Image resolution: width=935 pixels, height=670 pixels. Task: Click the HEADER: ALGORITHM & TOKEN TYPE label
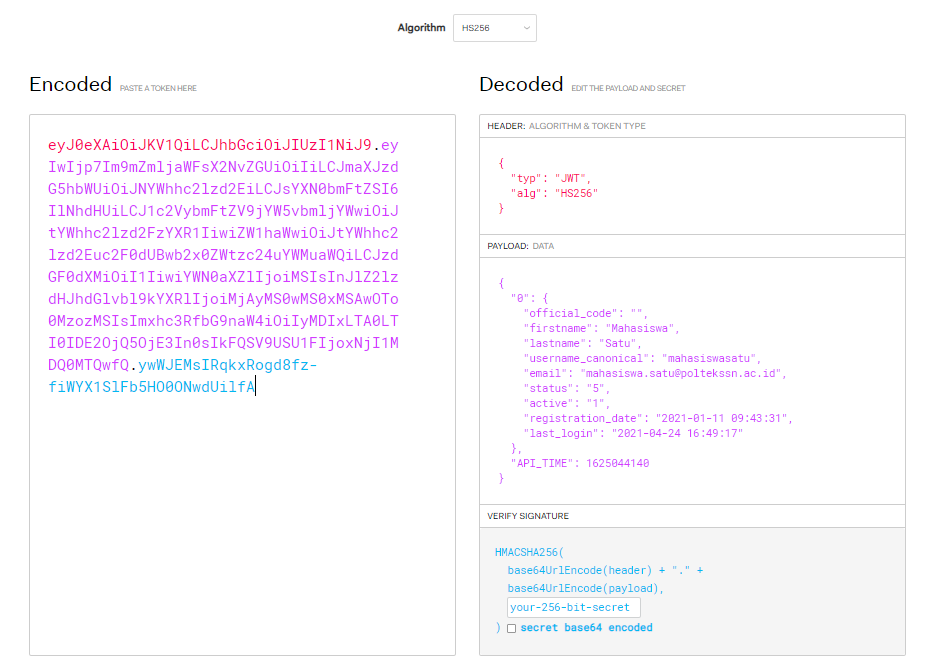pos(566,126)
